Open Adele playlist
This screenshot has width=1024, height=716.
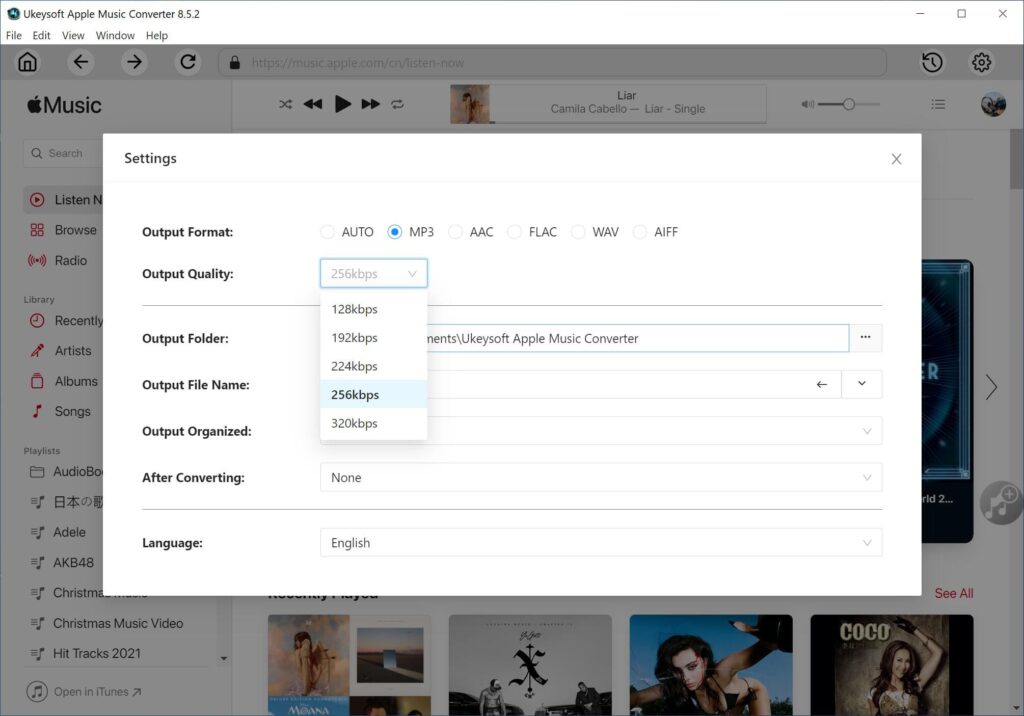59,532
